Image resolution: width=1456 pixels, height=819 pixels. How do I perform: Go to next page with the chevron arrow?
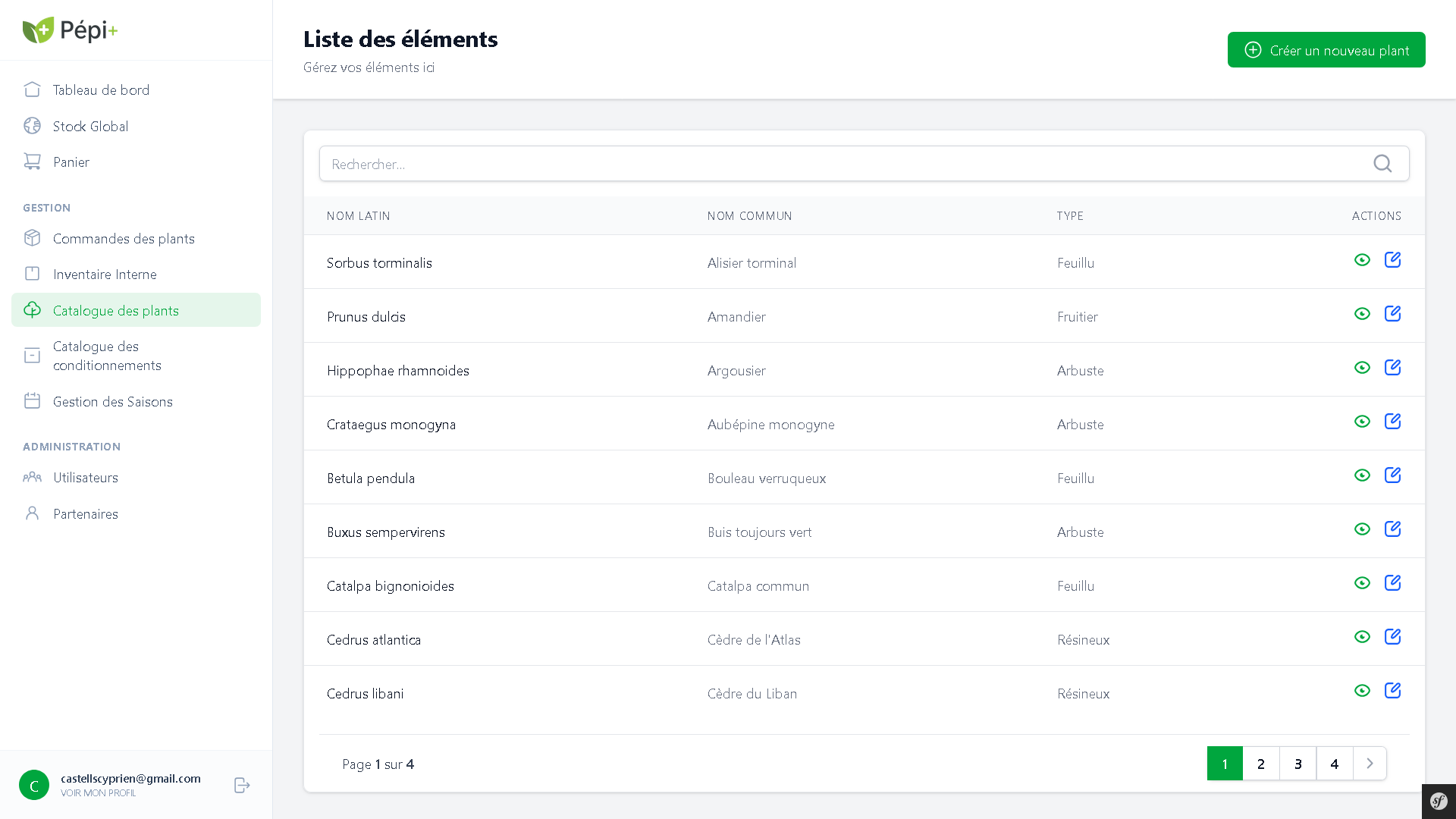[x=1370, y=764]
